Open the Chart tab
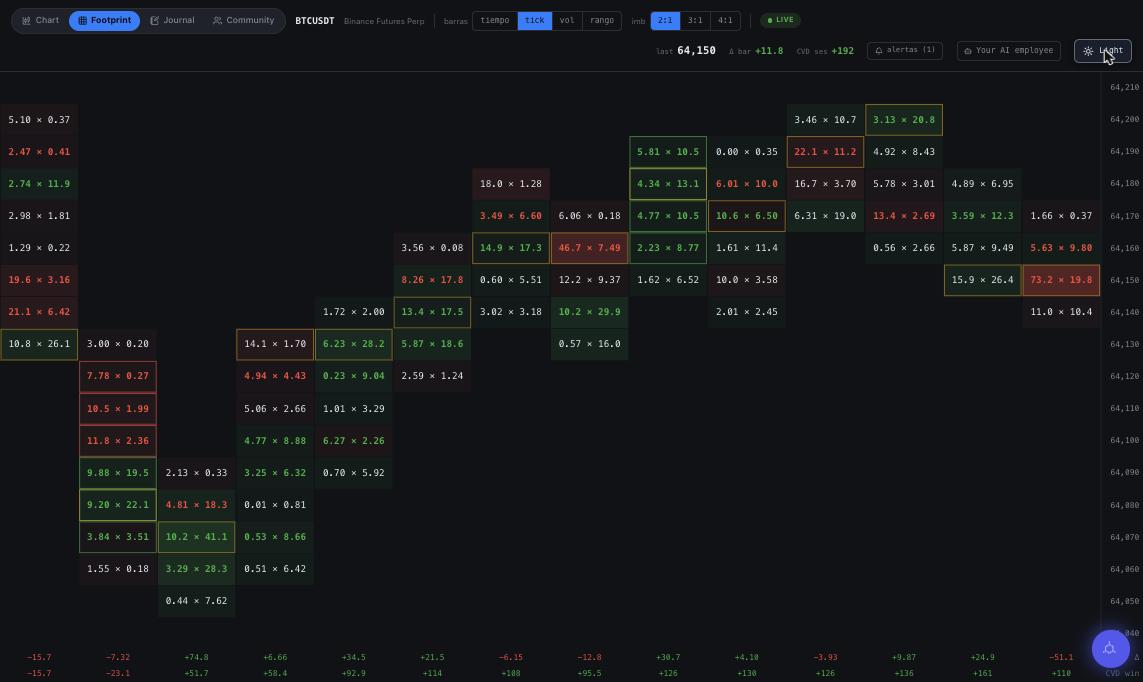Screen dimensions: 1143x682 (x=40, y=20)
